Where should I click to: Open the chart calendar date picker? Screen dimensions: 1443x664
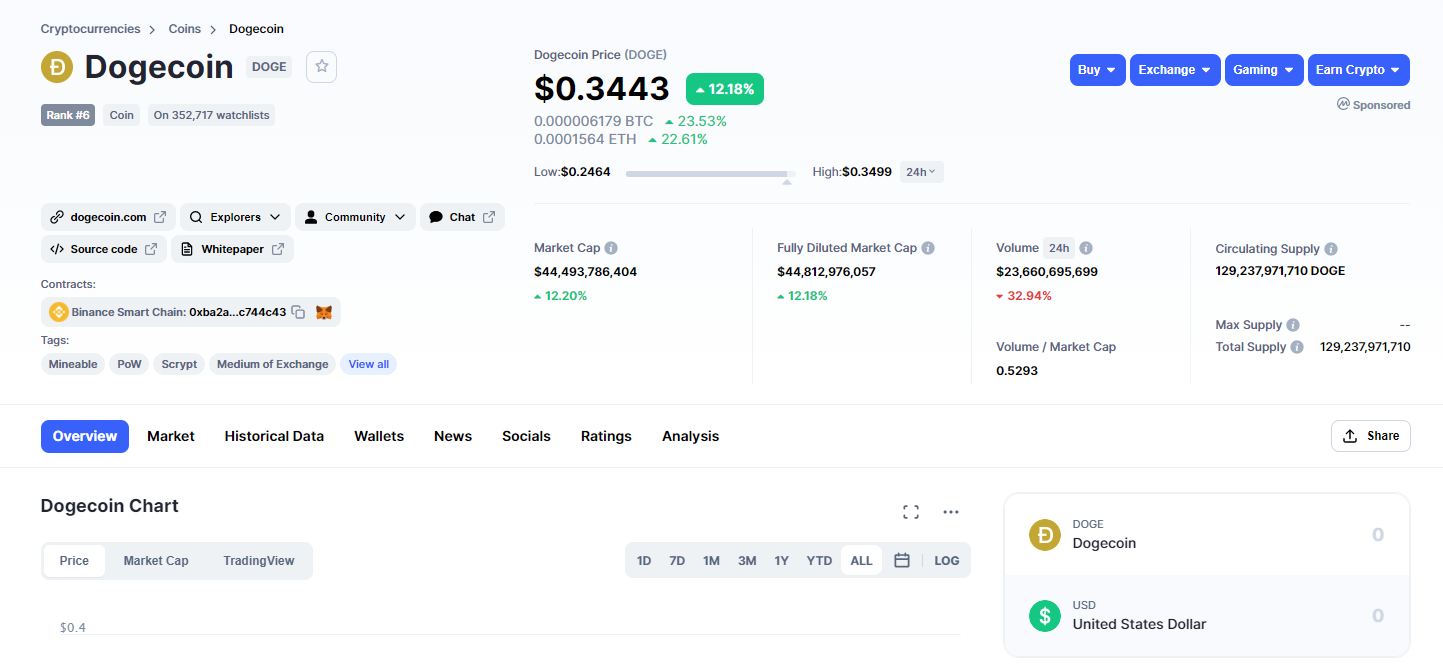[x=902, y=560]
